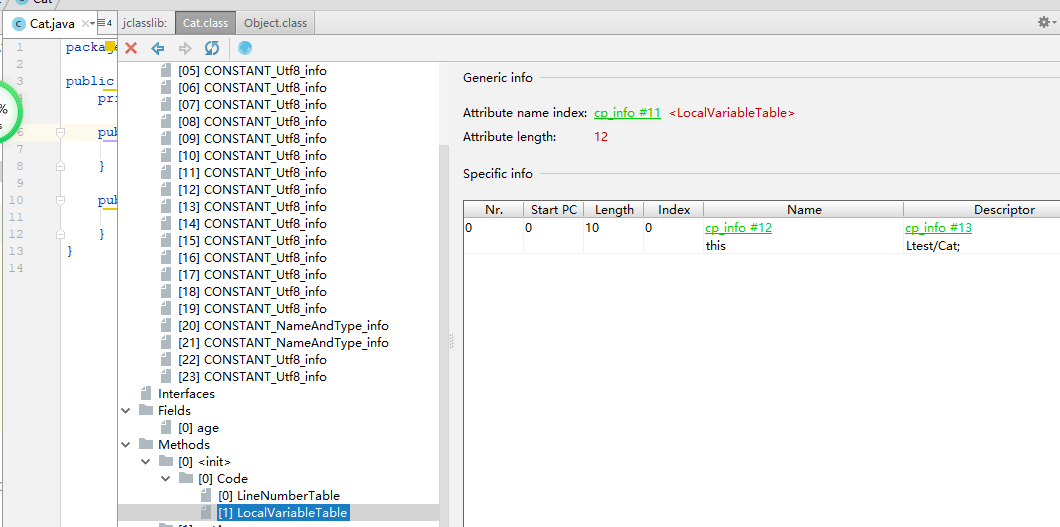Viewport: 1060px width, 527px height.
Task: Open the hidden tabs list indicator
Action: [105, 23]
